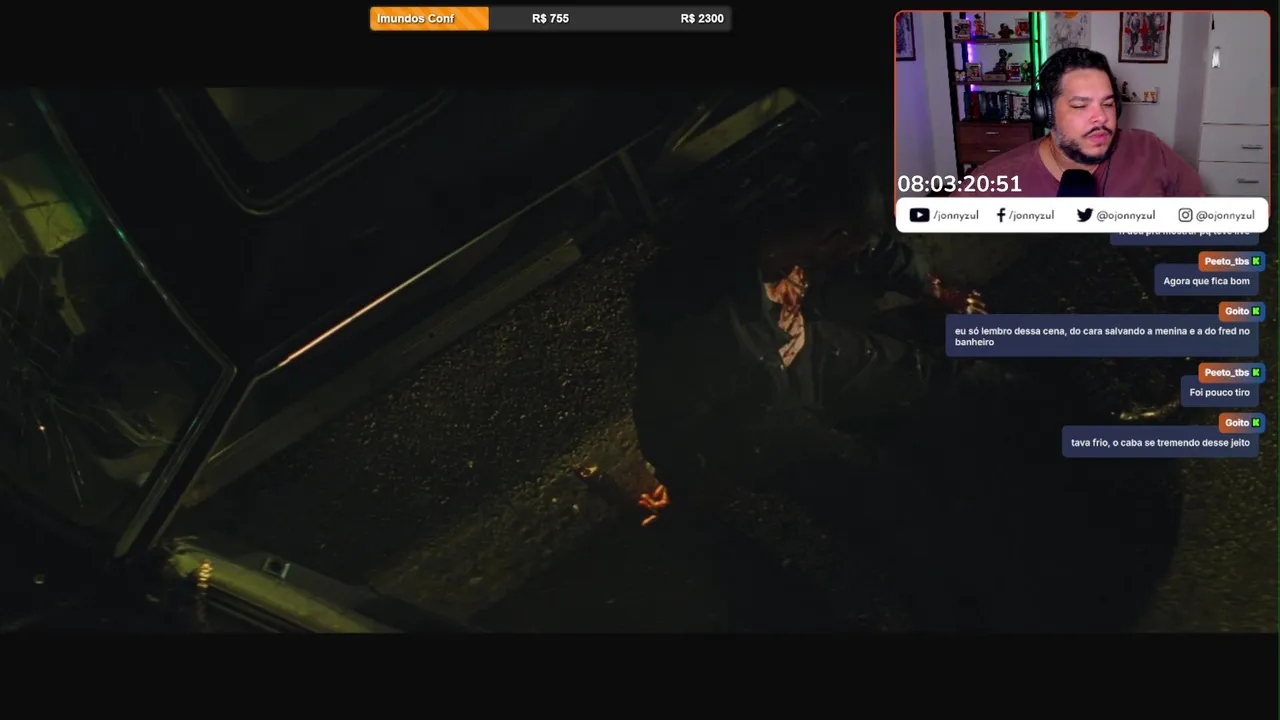
Task: Click the stream timer 08:03:20:51
Action: click(959, 184)
